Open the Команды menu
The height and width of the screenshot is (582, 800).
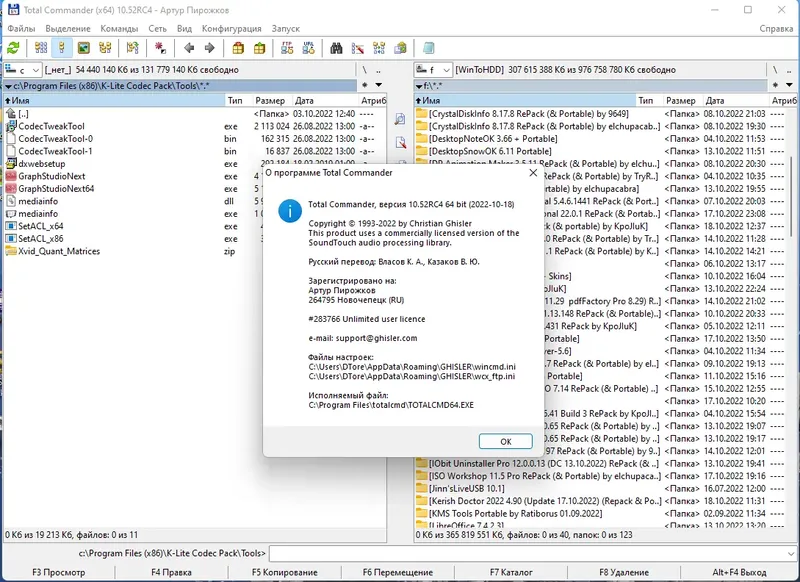[119, 29]
